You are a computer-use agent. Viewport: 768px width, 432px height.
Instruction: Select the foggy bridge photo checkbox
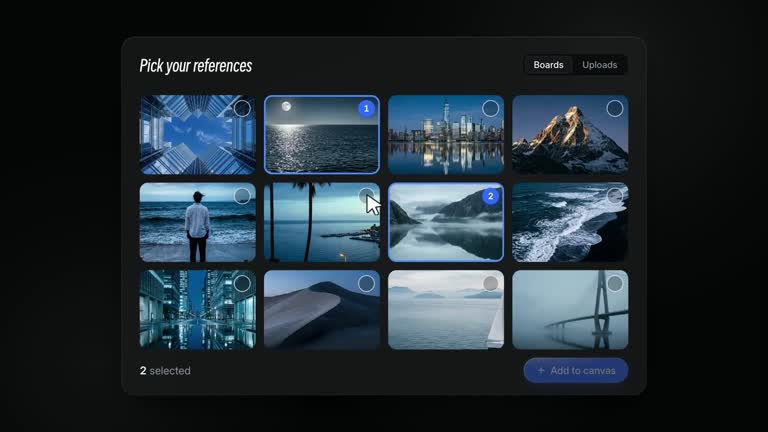(x=615, y=283)
